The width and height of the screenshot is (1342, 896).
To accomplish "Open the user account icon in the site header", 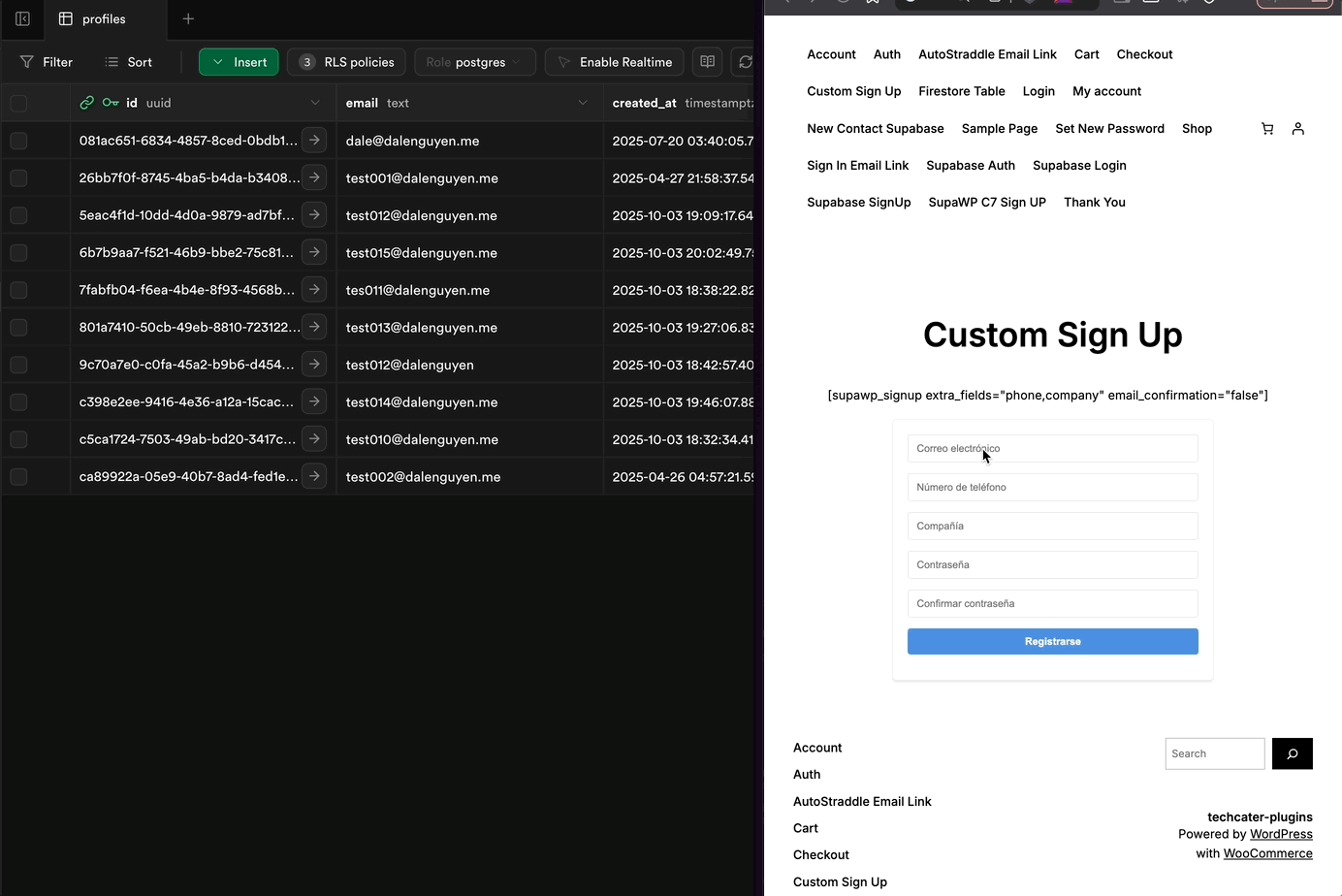I will pyautogui.click(x=1297, y=128).
